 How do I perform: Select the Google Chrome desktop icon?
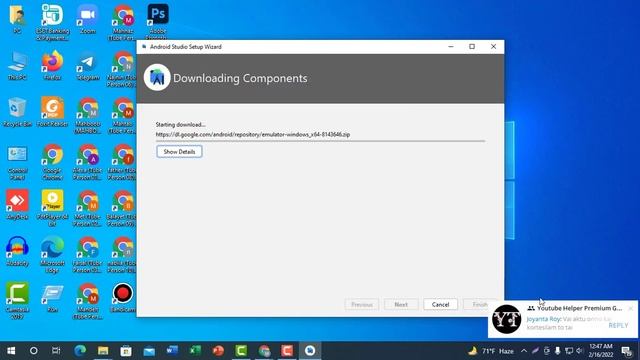click(52, 162)
